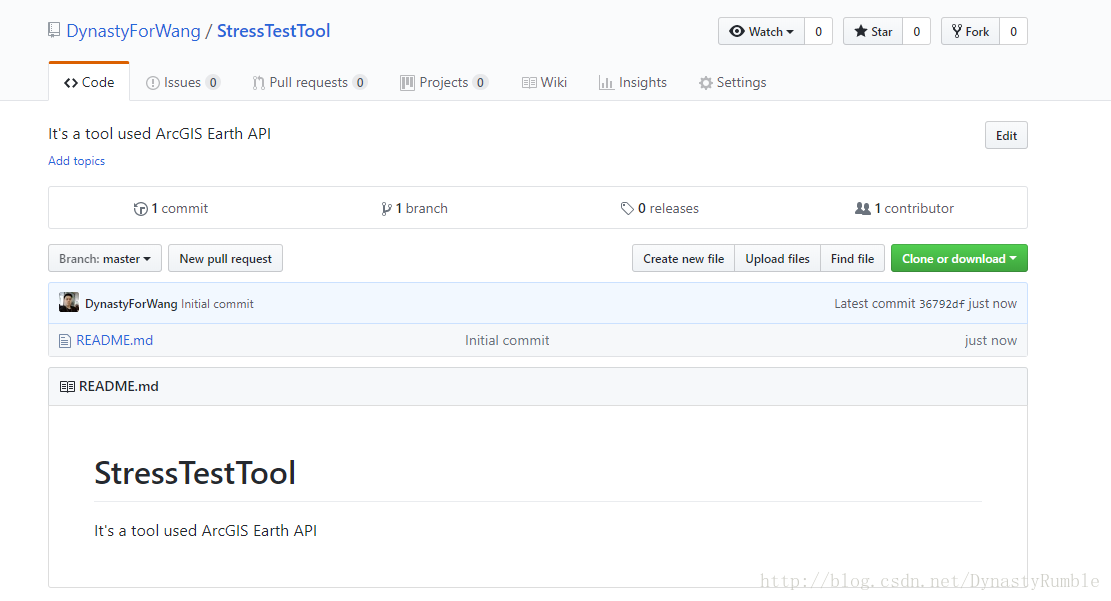Screen dimensions: 1111x601
Task: Click Find file button
Action: click(x=852, y=259)
